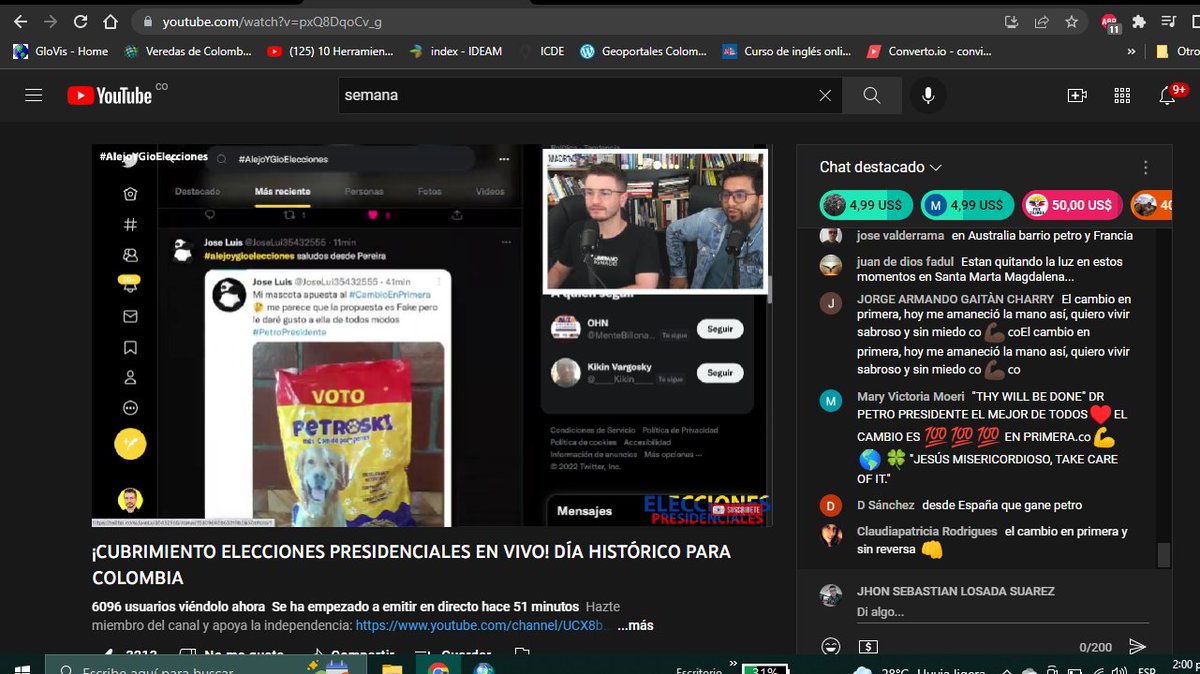Open the YouTube apps grid icon
The height and width of the screenshot is (674, 1200).
(1122, 95)
